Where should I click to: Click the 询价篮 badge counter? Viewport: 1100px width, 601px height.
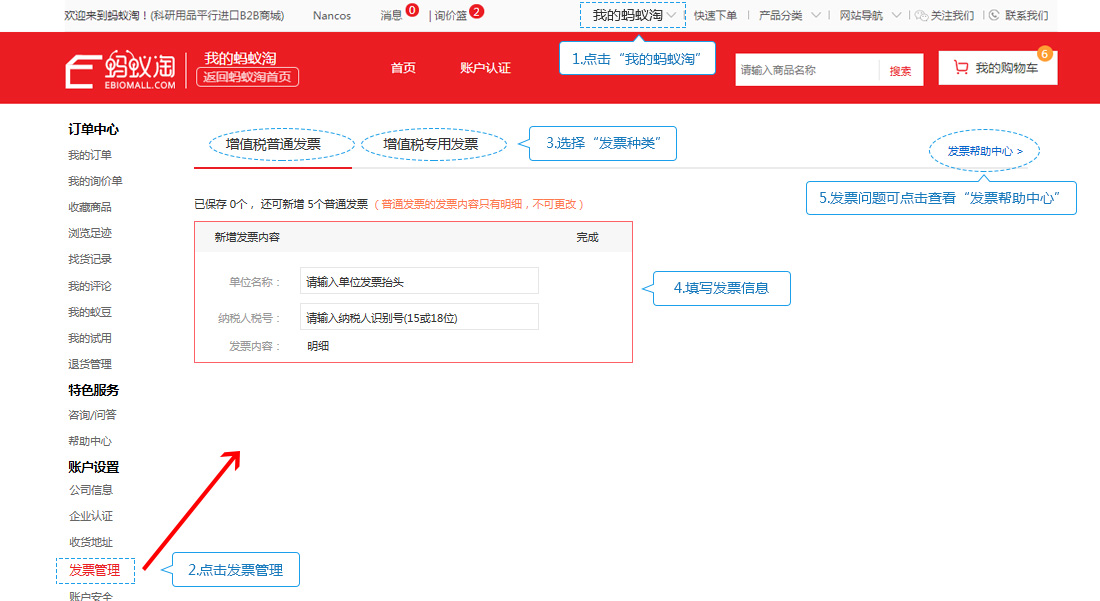[x=476, y=11]
